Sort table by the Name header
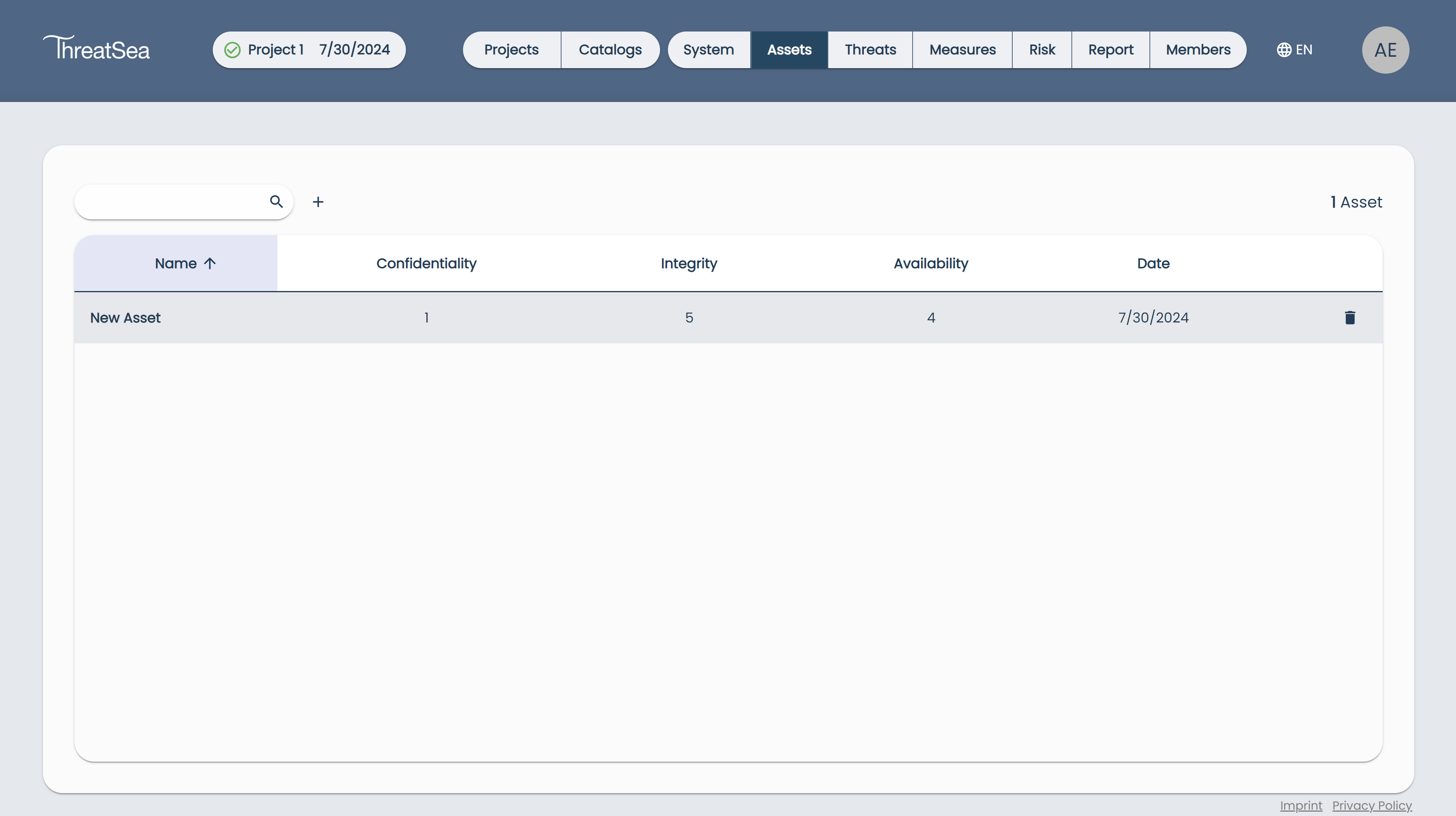This screenshot has height=816, width=1456. [176, 263]
